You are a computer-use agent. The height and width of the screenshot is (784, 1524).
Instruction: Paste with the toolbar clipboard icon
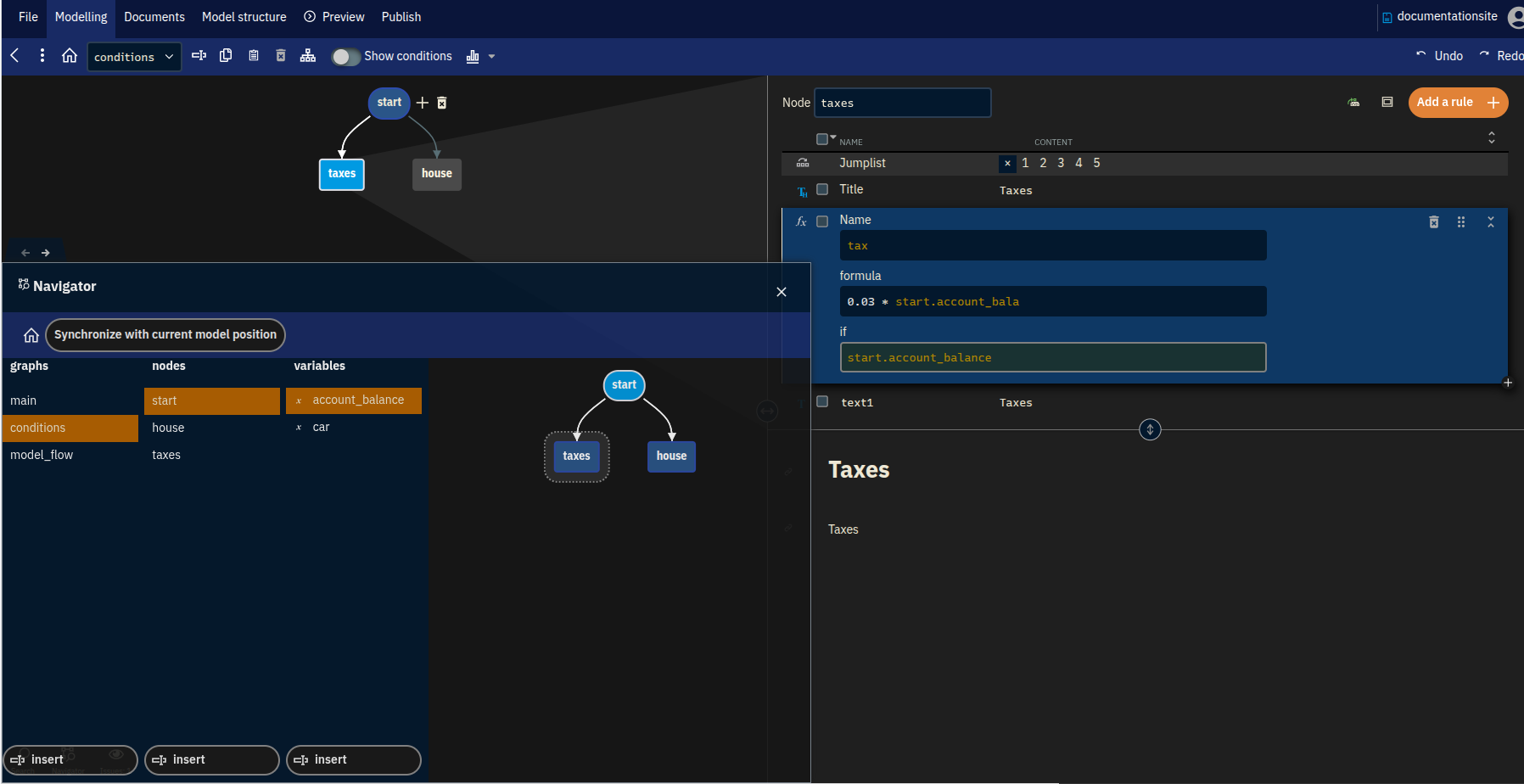click(x=254, y=56)
